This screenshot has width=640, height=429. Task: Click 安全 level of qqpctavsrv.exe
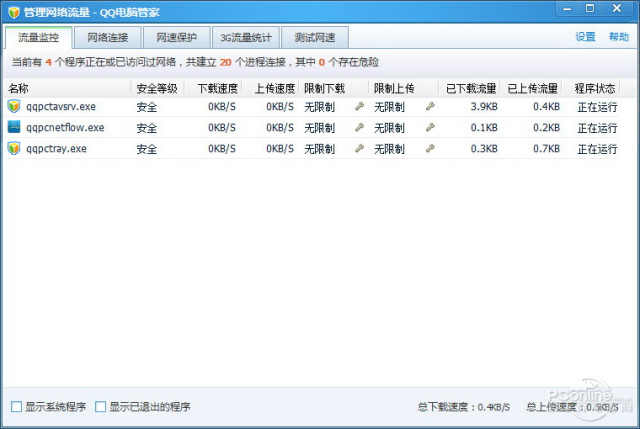pos(147,107)
